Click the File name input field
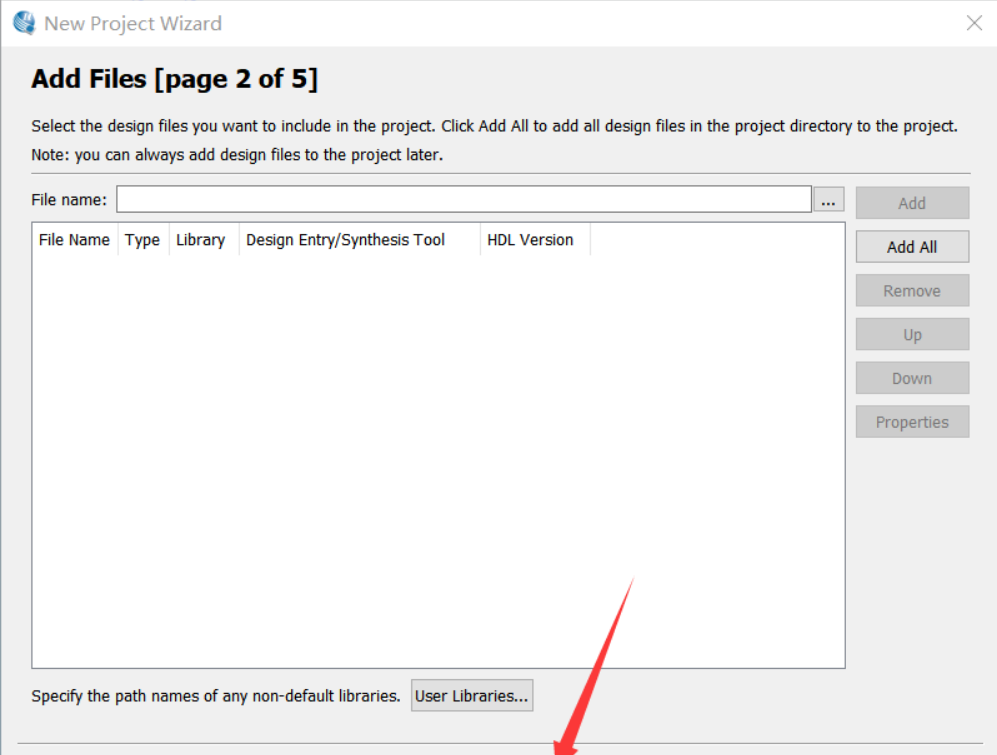 click(464, 199)
